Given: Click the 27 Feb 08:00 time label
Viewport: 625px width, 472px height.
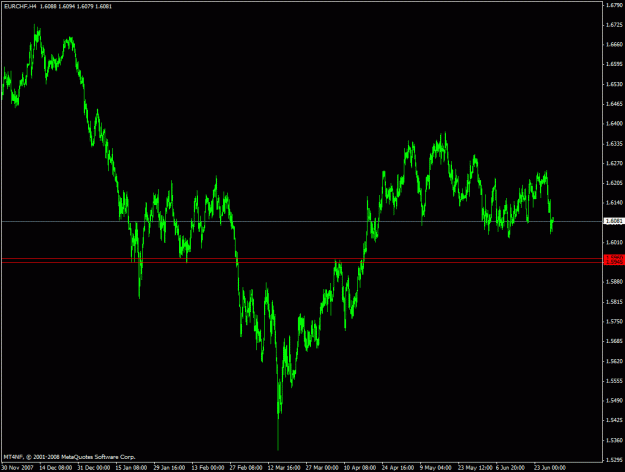Looking at the screenshot, I should (246, 468).
